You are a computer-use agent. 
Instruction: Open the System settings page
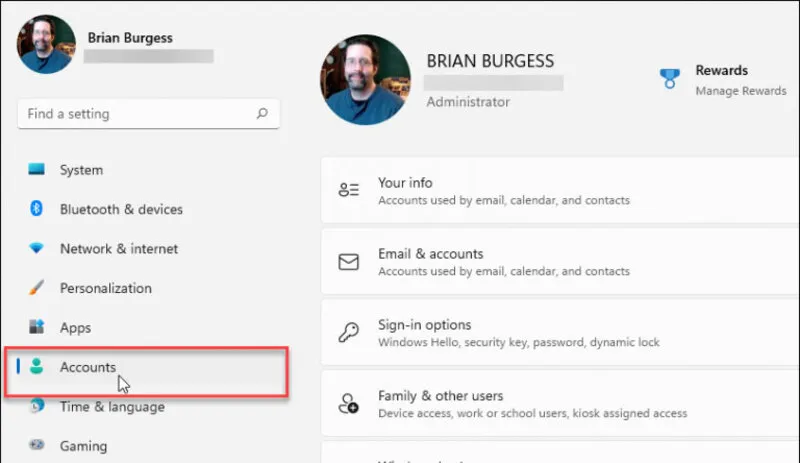tap(81, 170)
